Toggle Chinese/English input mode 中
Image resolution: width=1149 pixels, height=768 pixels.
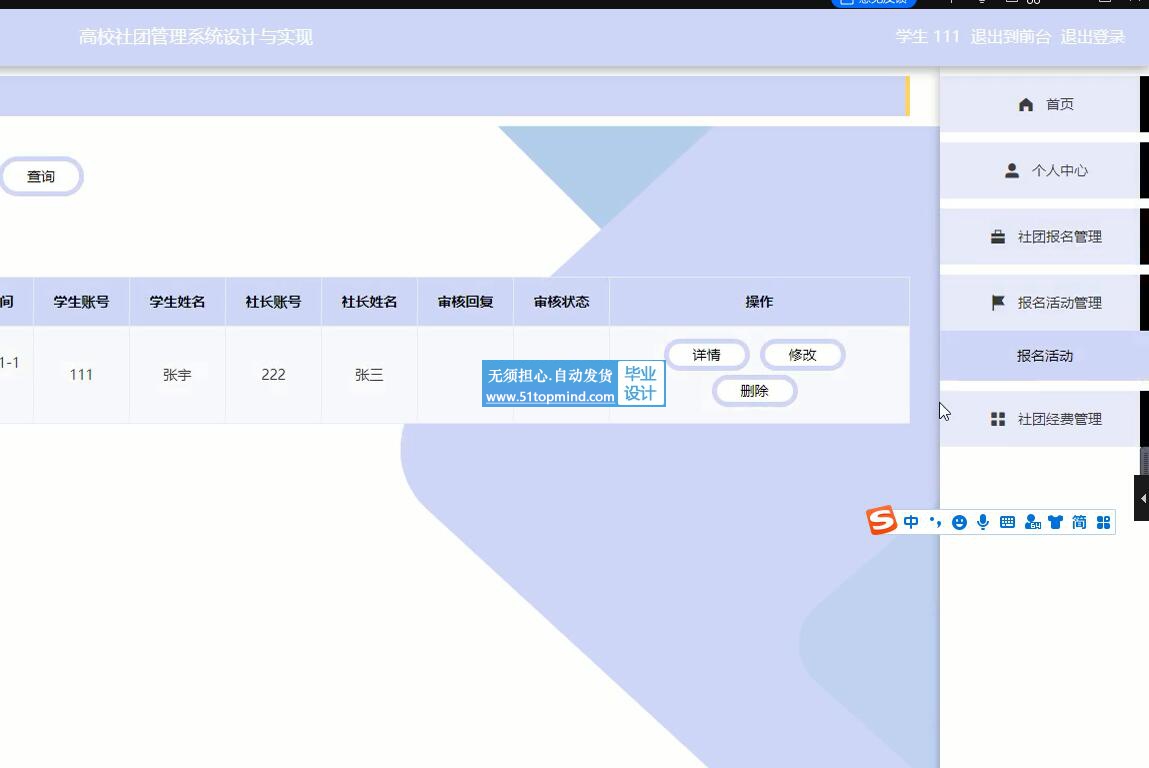point(911,522)
